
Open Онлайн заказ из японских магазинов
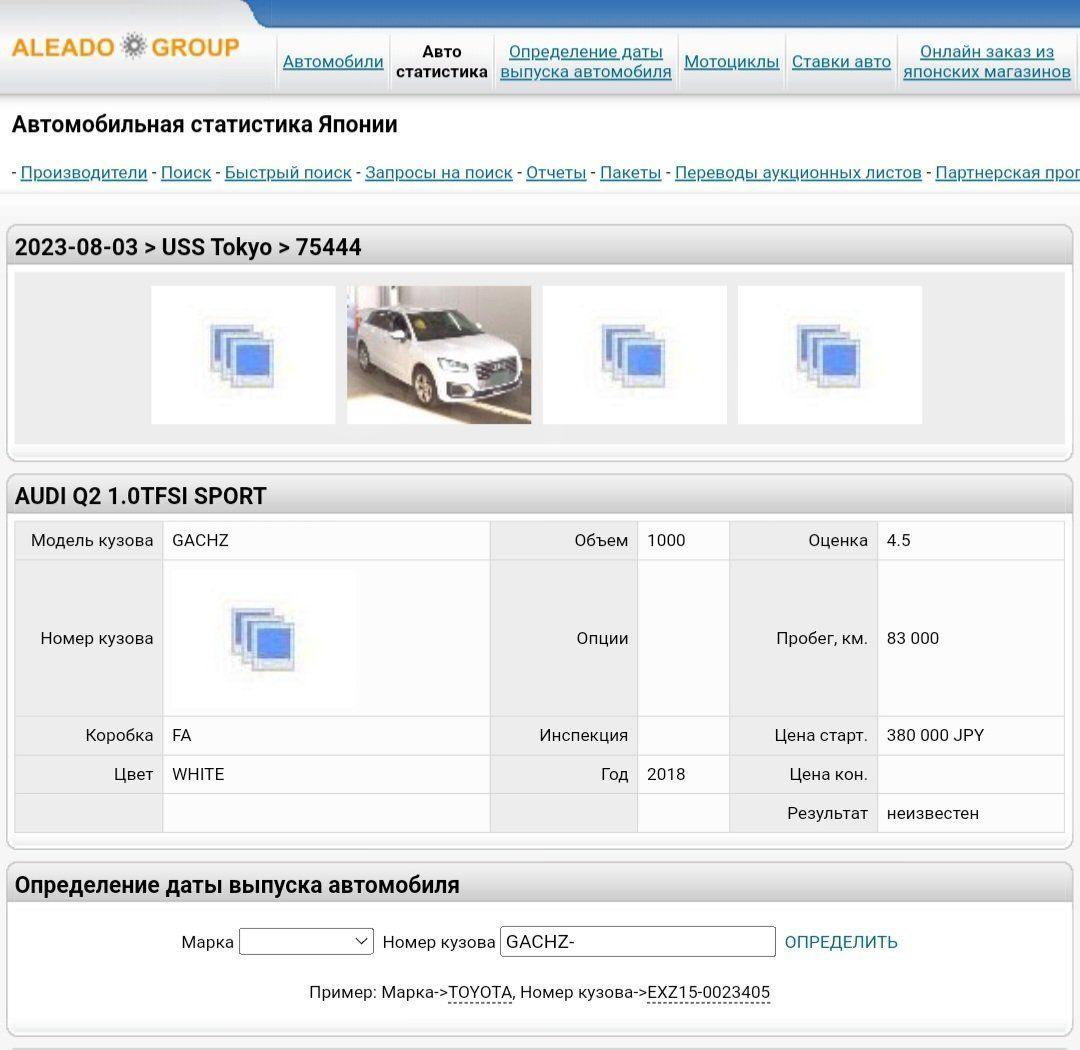[986, 62]
